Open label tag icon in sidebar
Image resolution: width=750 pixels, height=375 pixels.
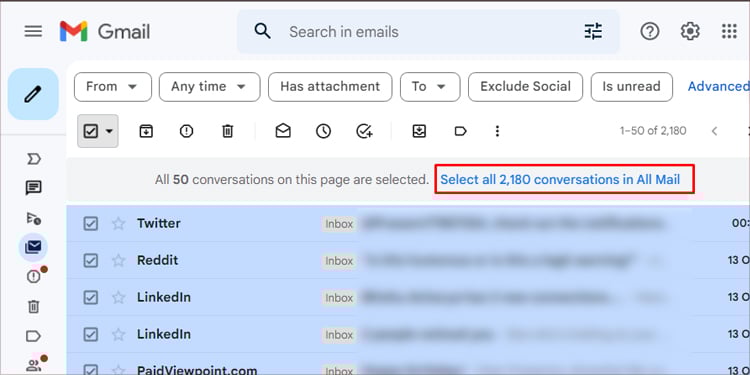33,336
